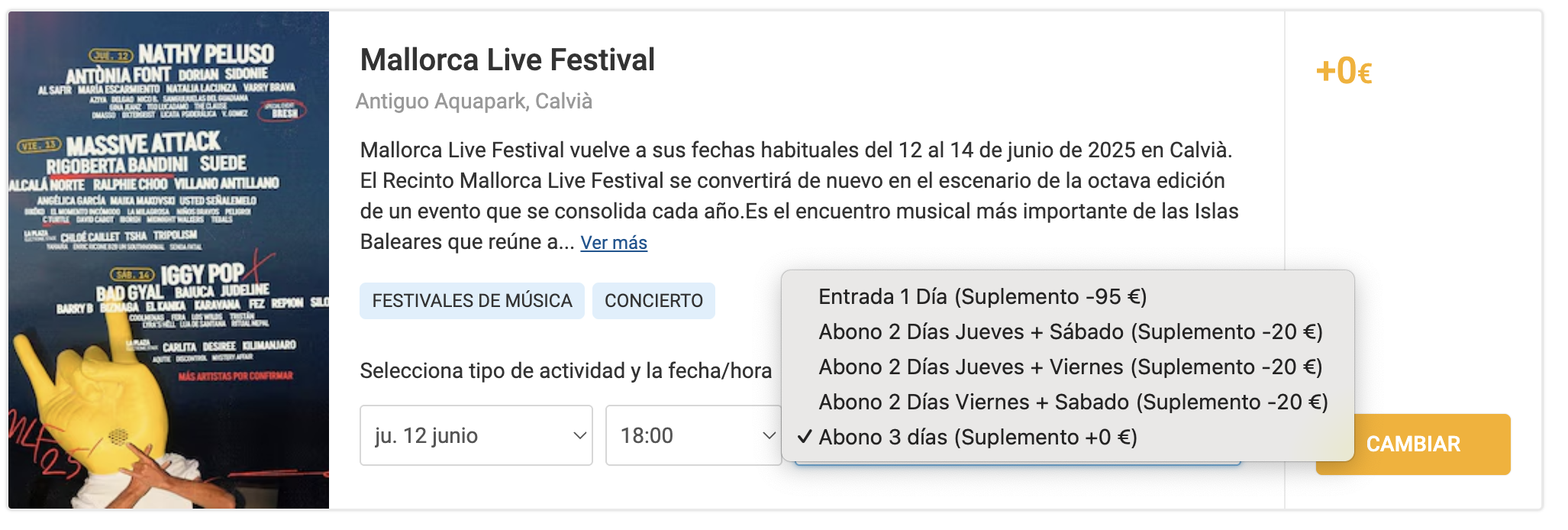The width and height of the screenshot is (1568, 530).
Task: Select Entrada 1 Día option
Action: [1068, 296]
